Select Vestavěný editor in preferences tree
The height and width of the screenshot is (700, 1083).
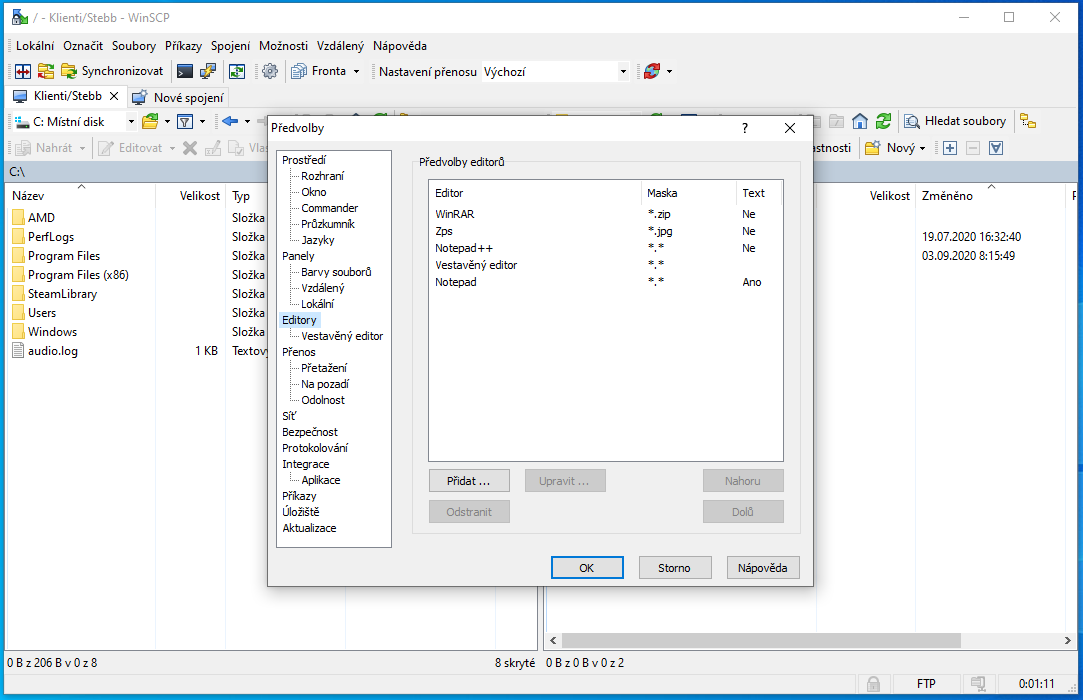[342, 336]
